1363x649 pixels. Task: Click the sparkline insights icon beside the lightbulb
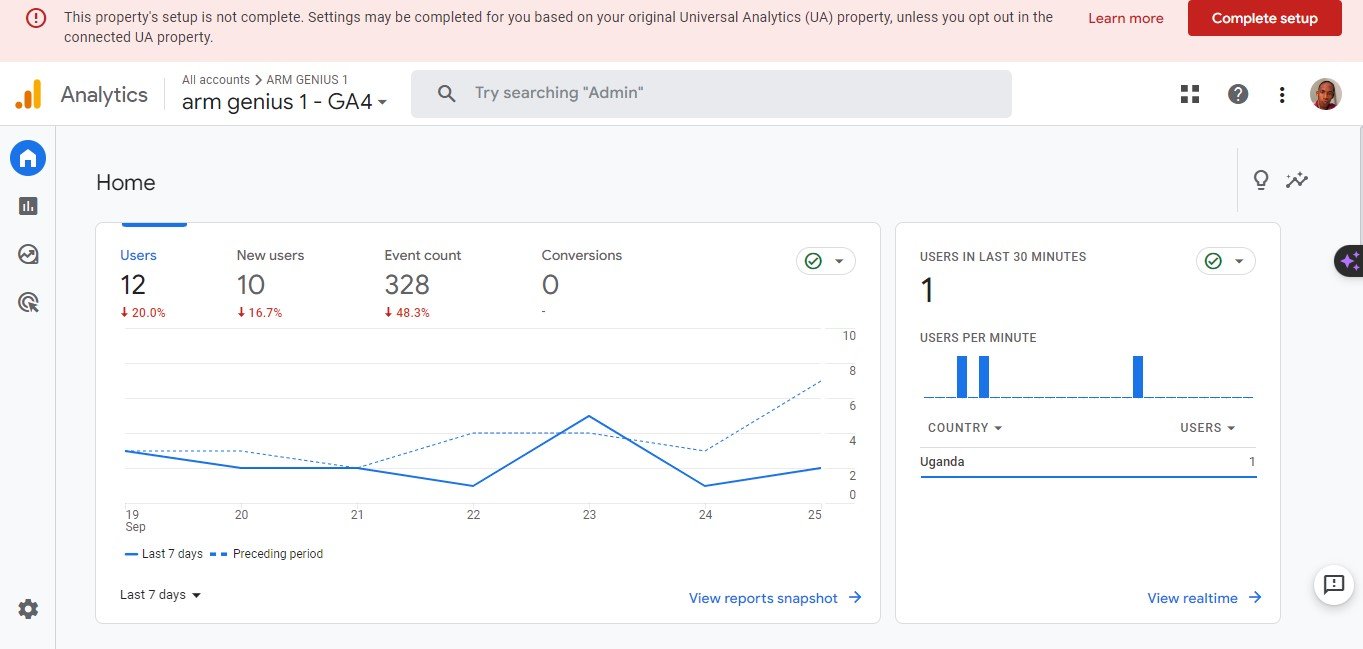coord(1297,180)
